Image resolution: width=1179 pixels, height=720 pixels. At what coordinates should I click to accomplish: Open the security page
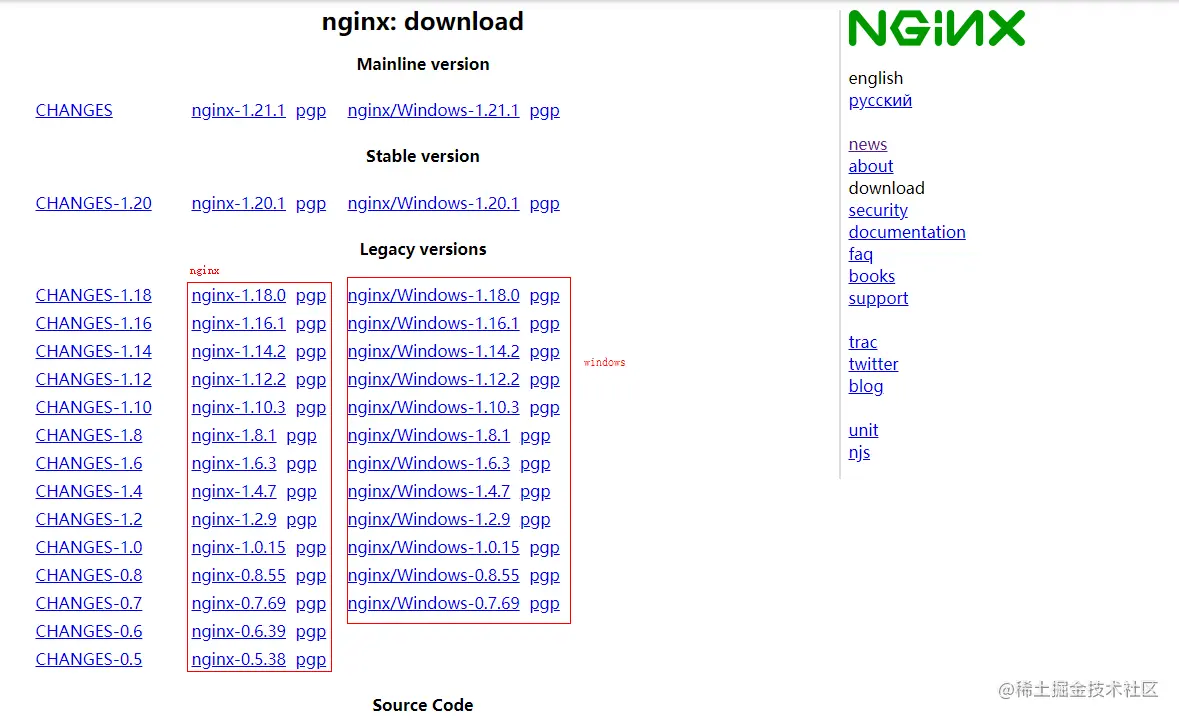pyautogui.click(x=877, y=210)
